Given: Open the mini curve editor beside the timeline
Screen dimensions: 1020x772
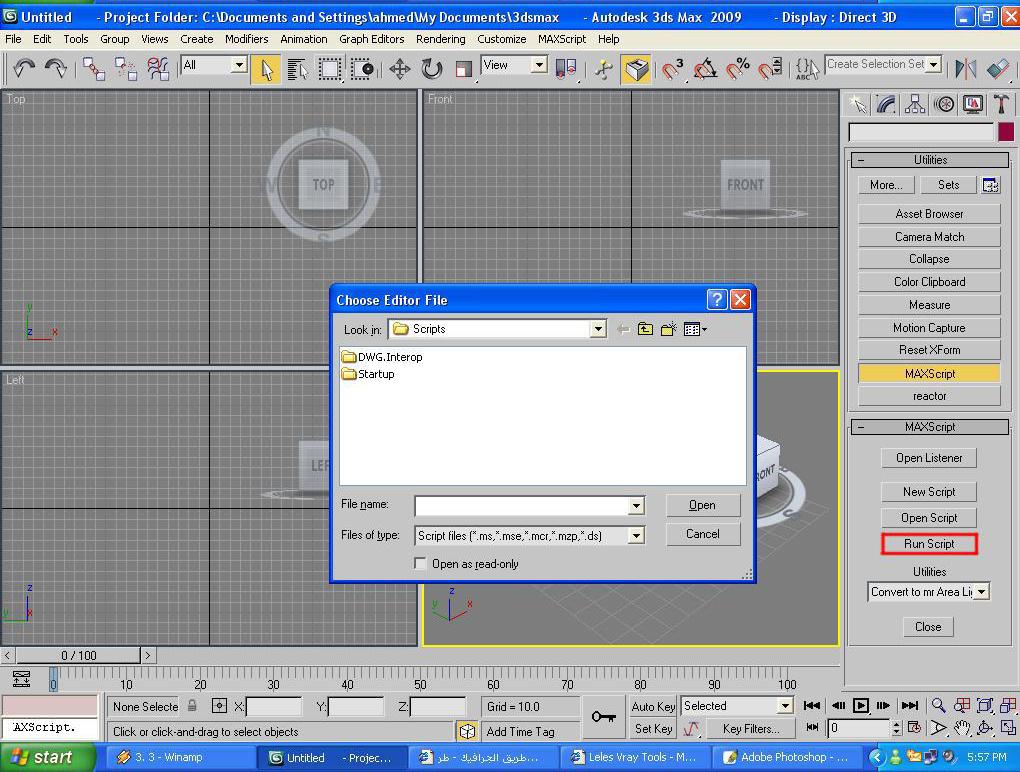Looking at the screenshot, I should pyautogui.click(x=21, y=679).
